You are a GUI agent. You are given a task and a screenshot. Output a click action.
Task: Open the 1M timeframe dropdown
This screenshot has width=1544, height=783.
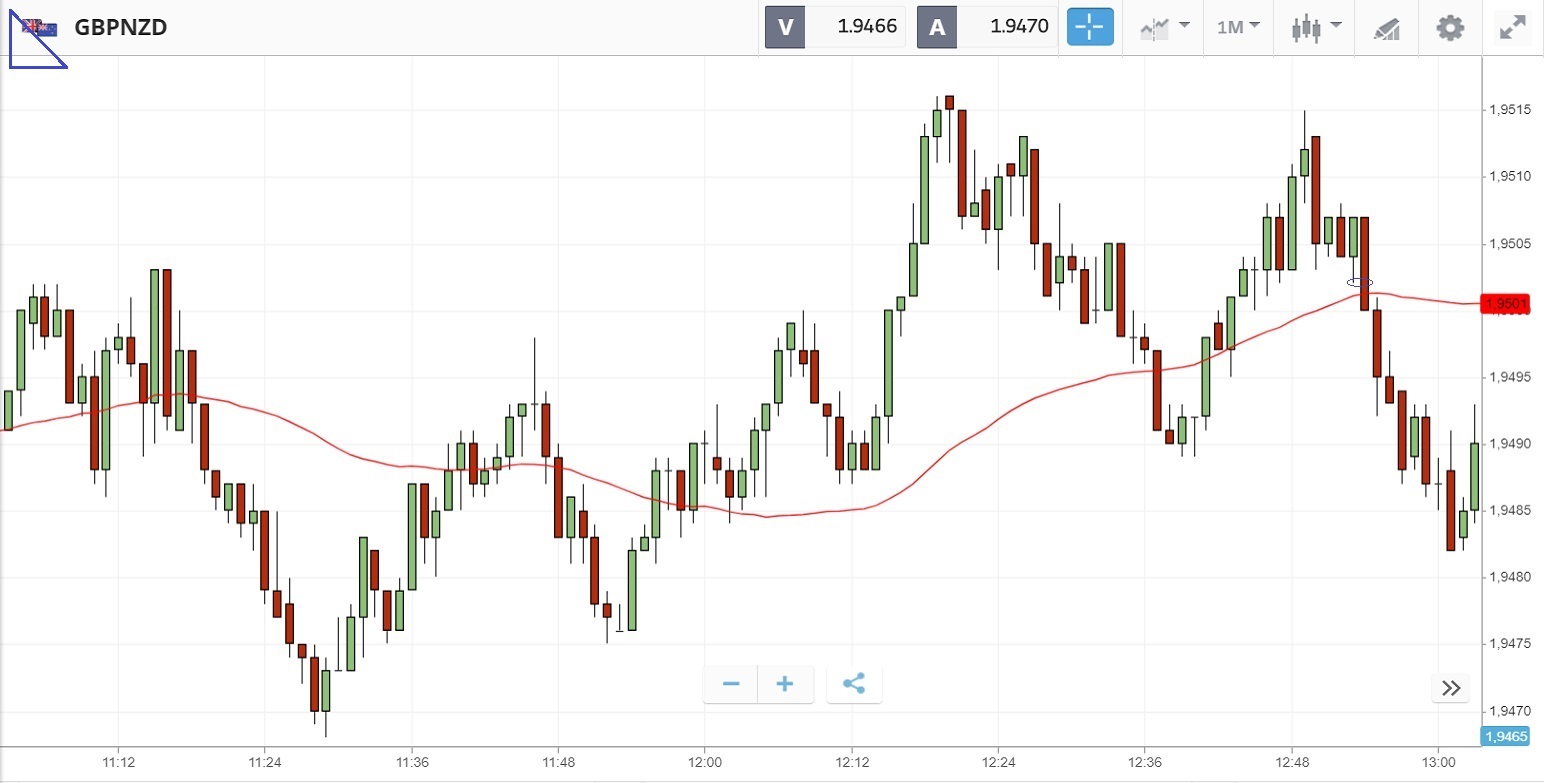click(1238, 27)
